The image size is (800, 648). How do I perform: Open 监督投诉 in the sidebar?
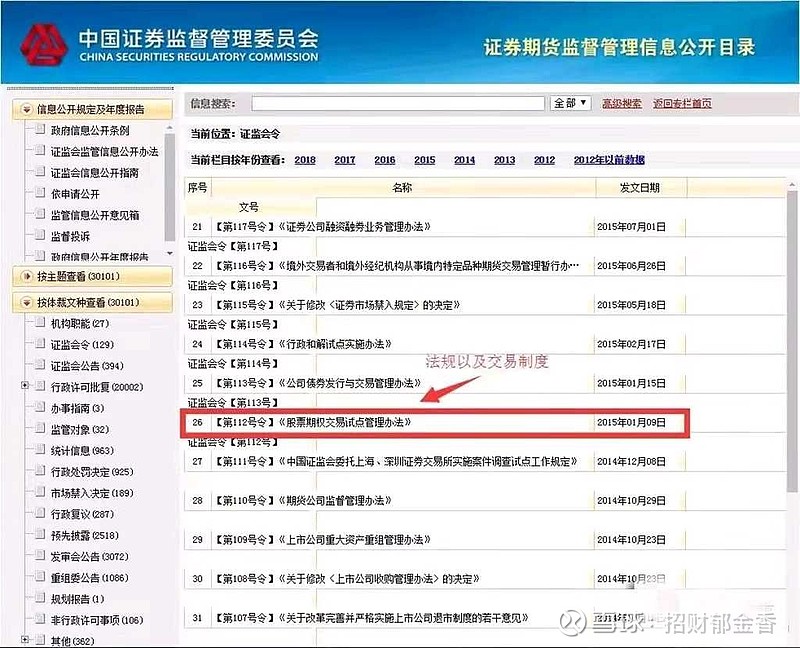coord(70,236)
